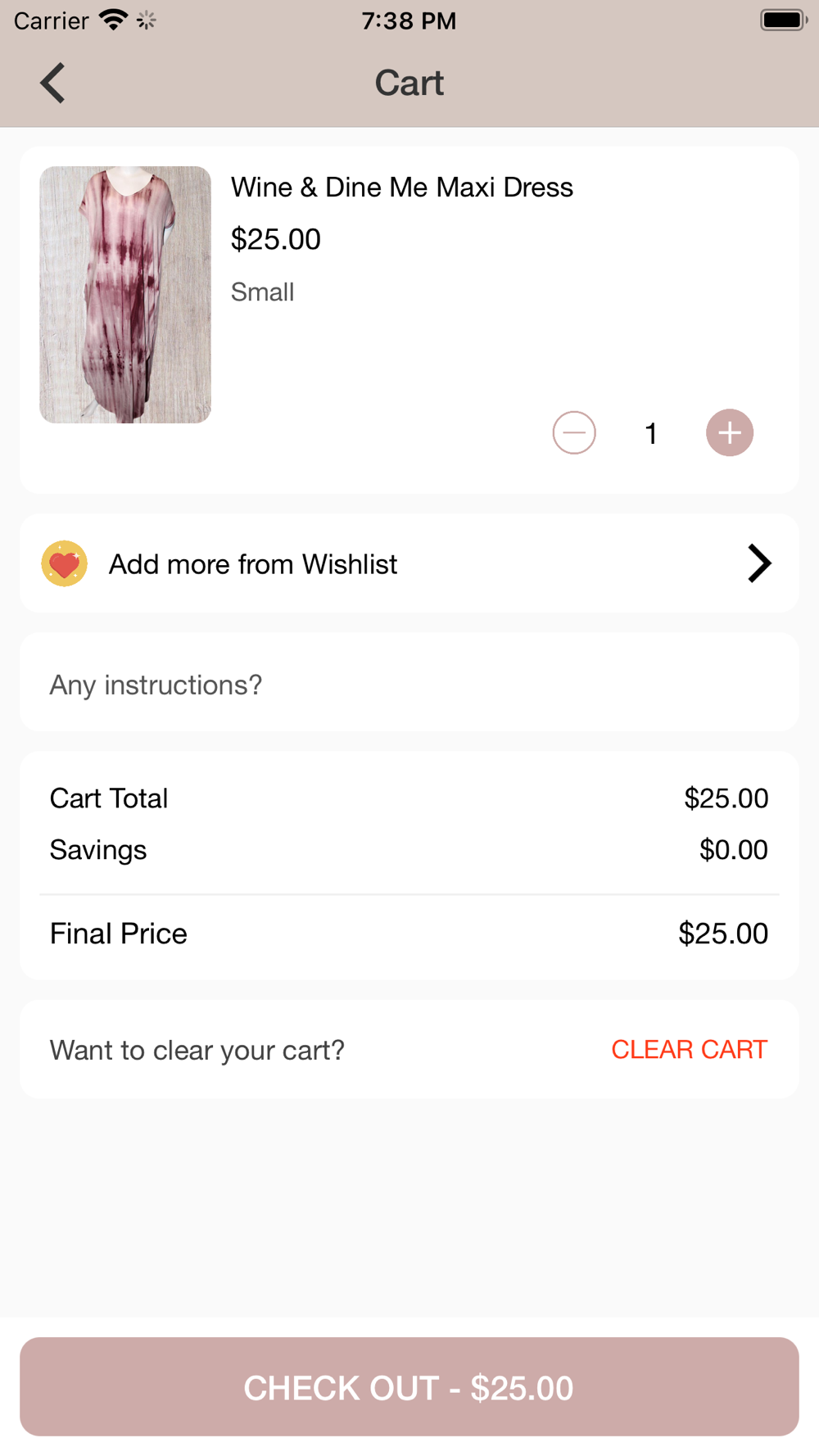This screenshot has width=819, height=1456.
Task: Decrease quantity with the minus button
Action: pos(574,432)
